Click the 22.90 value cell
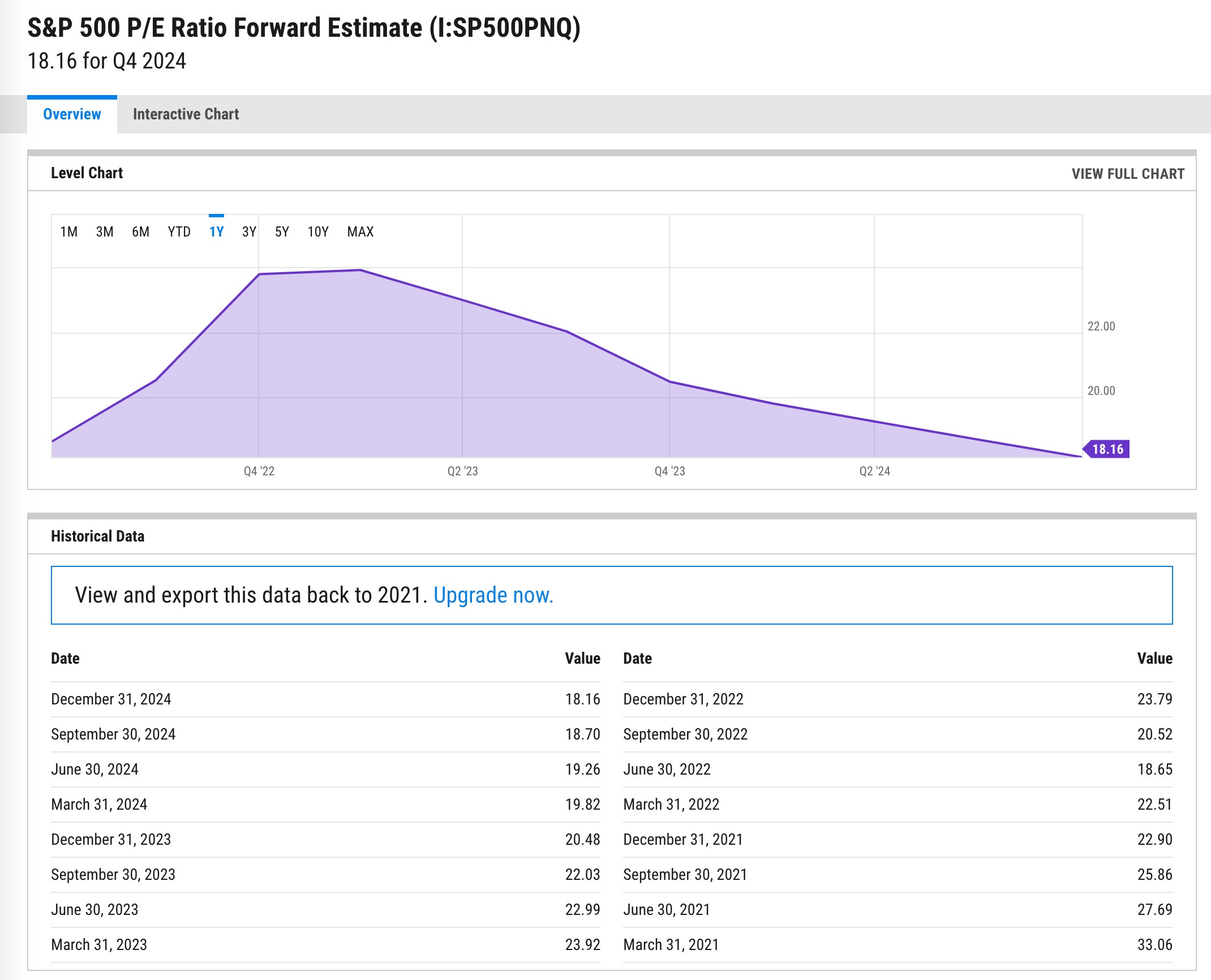Screen dimensions: 1211x980 1155,840
